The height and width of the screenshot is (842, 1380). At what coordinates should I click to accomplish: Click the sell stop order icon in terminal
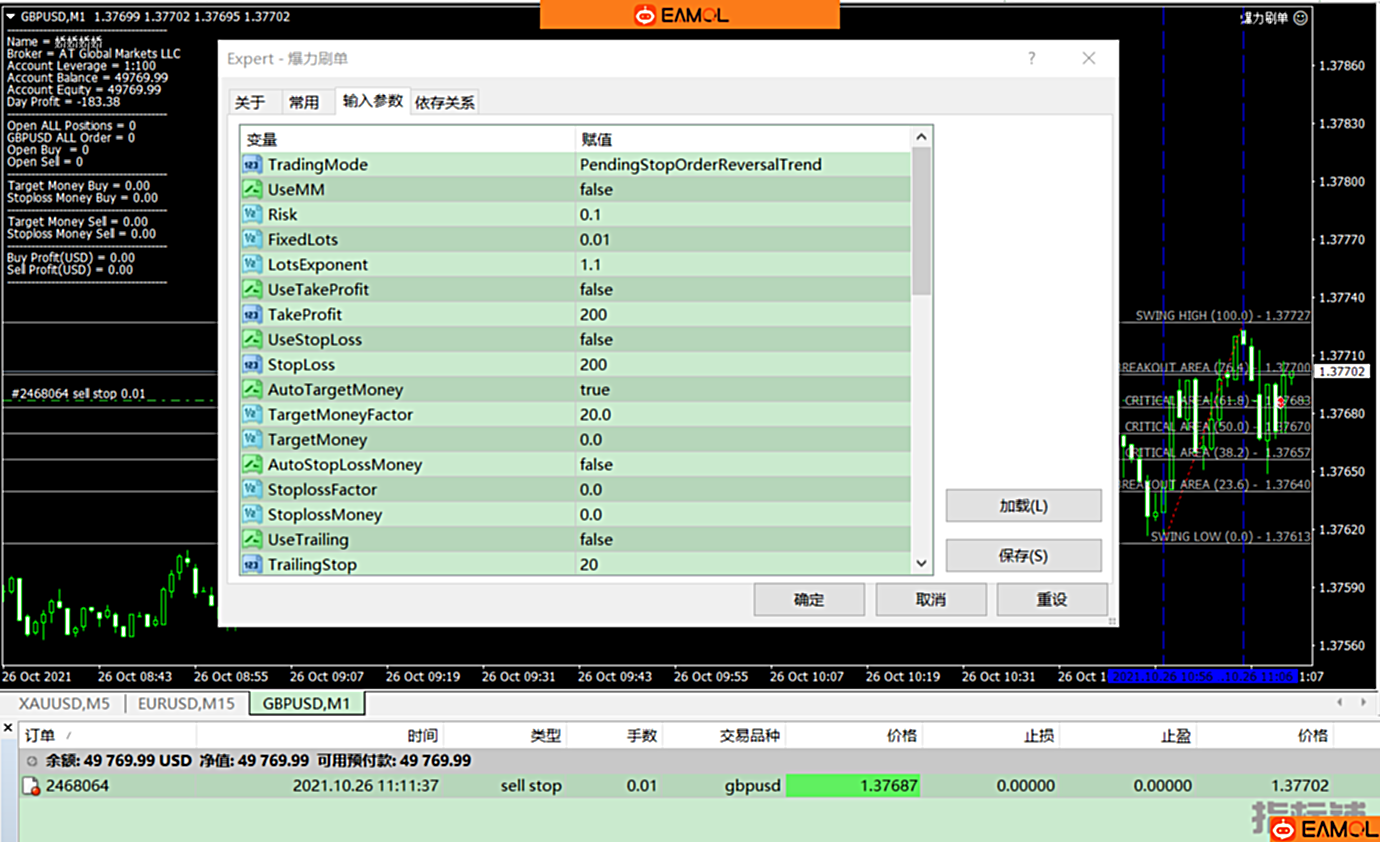[x=31, y=786]
